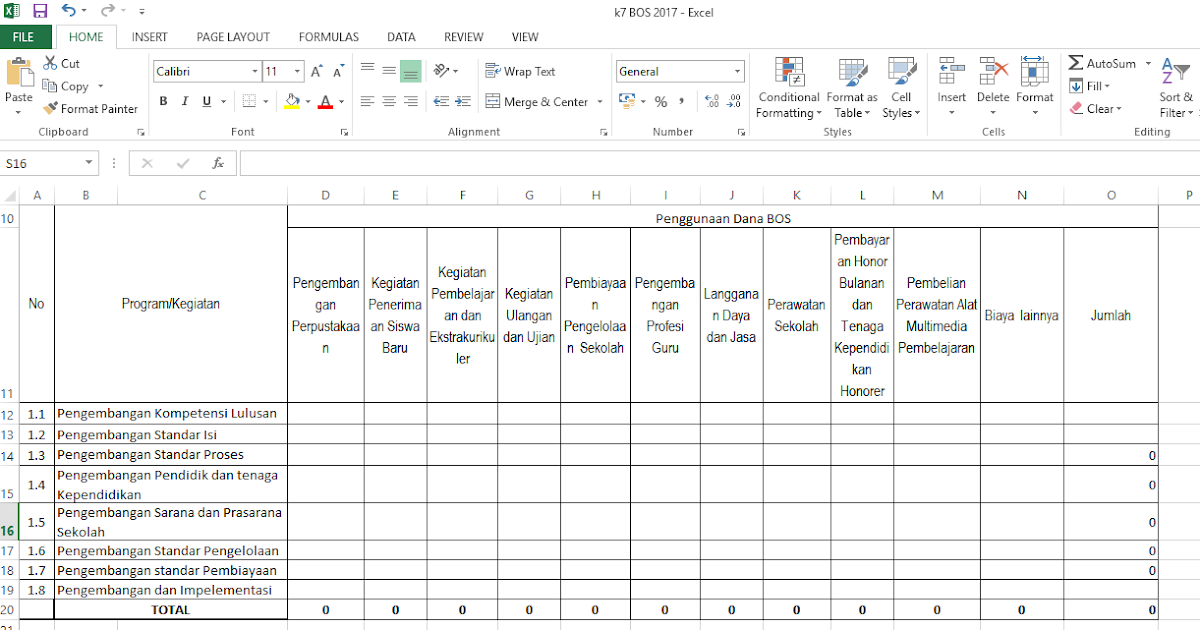Viewport: 1200px width, 630px height.
Task: Open the Fill dropdown
Action: [1091, 86]
